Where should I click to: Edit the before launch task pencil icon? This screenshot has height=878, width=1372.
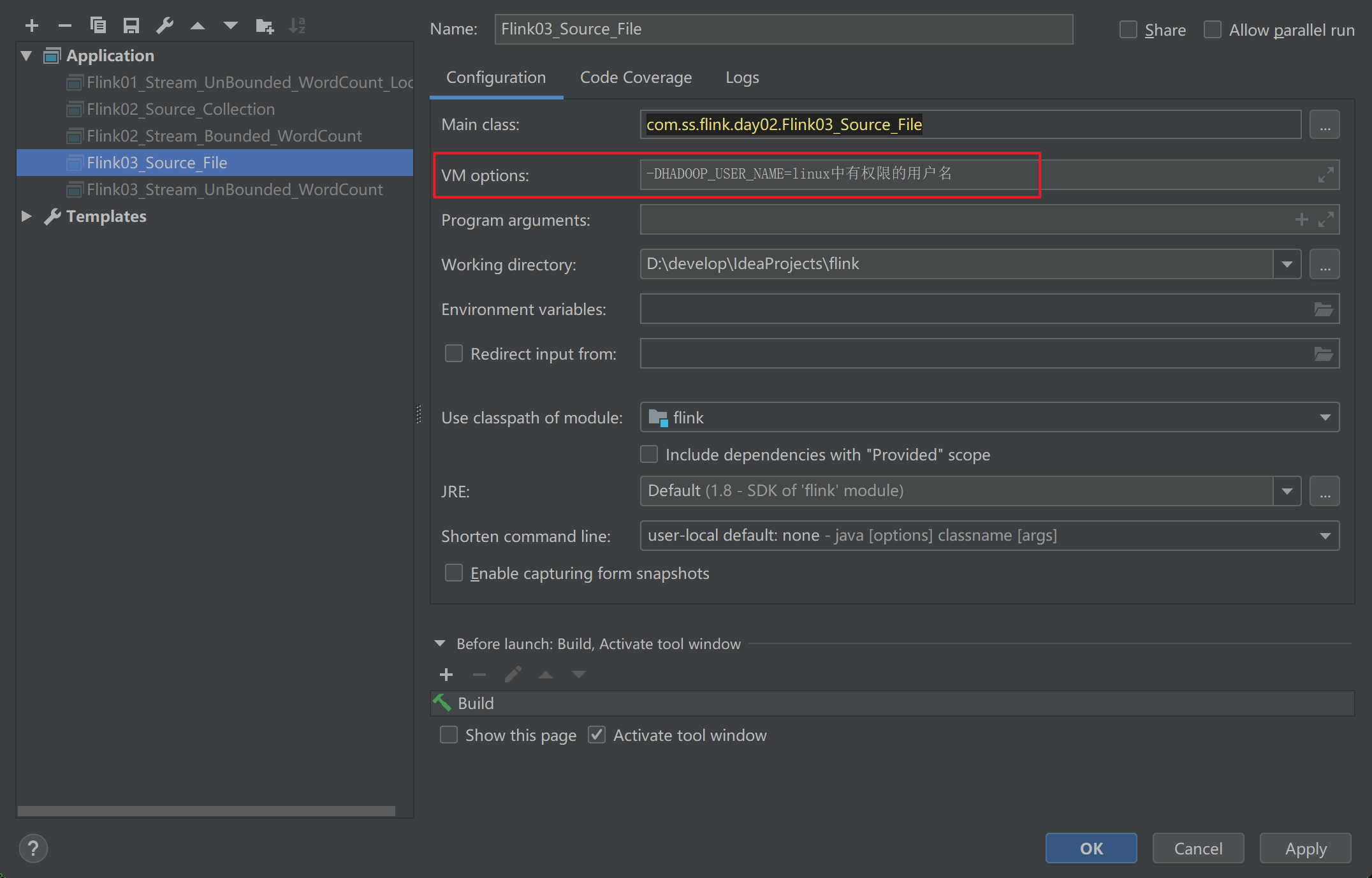tap(513, 675)
